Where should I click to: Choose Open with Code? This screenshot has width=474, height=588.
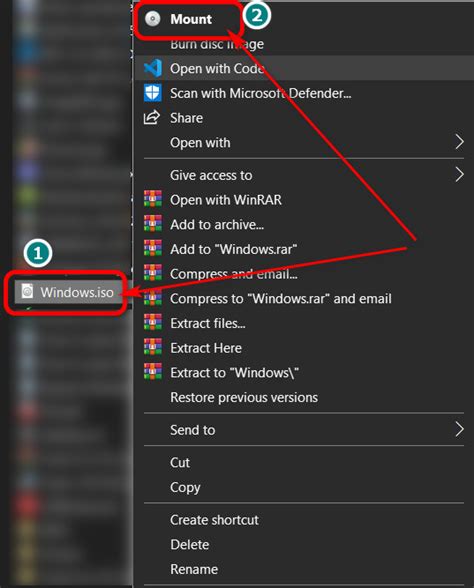(217, 69)
